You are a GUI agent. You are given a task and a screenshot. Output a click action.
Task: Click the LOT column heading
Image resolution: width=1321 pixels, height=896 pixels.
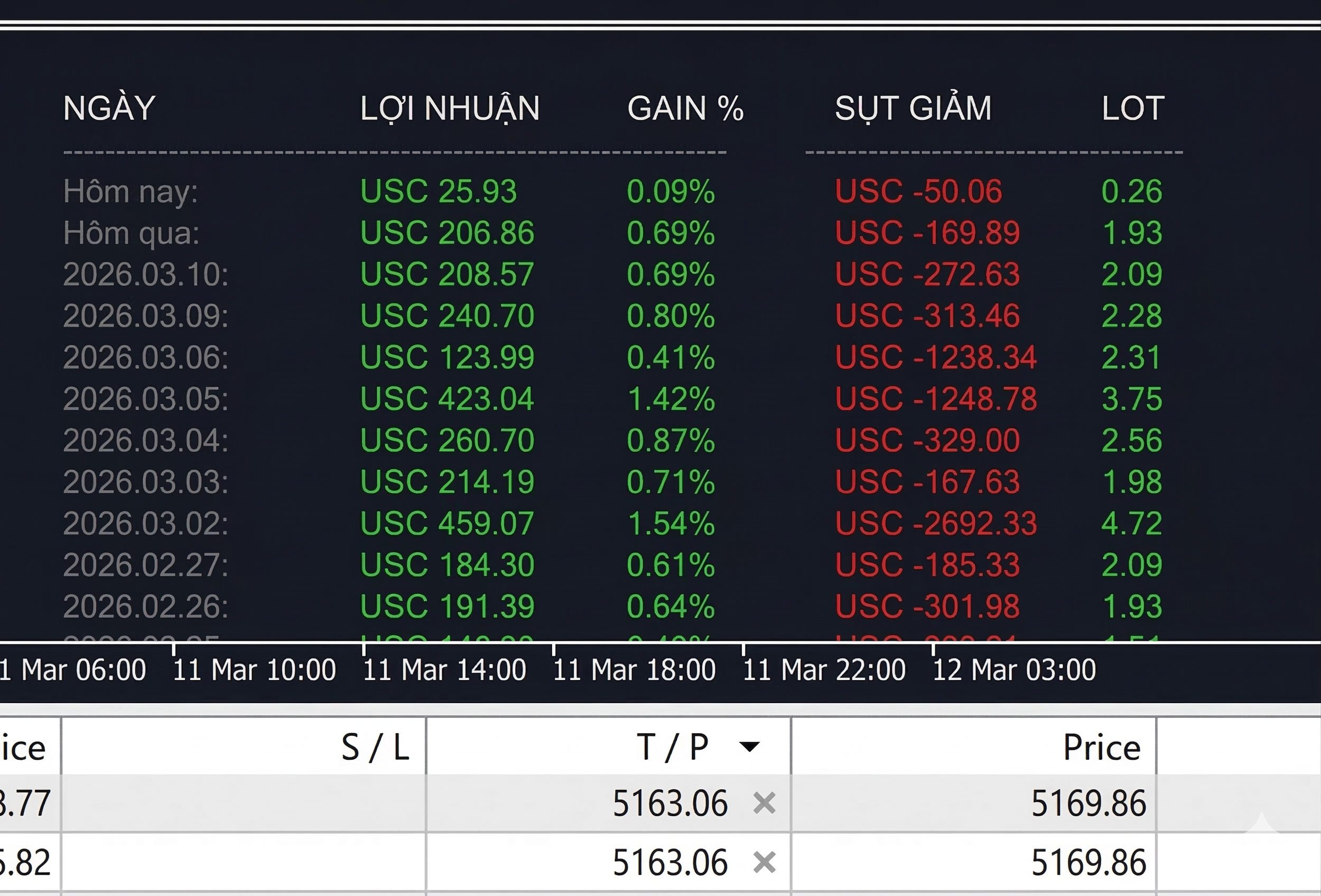pos(1133,108)
